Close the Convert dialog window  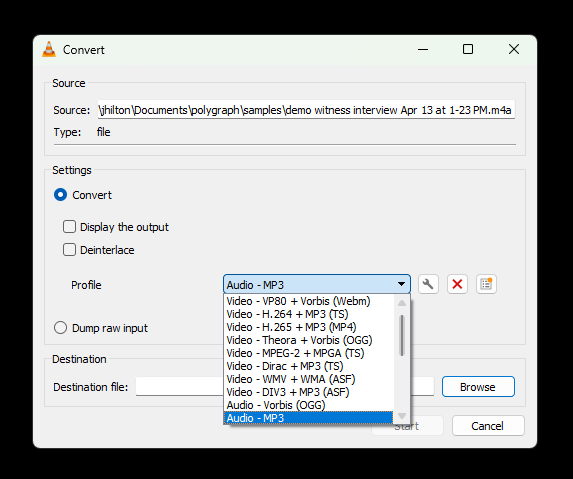pos(514,49)
